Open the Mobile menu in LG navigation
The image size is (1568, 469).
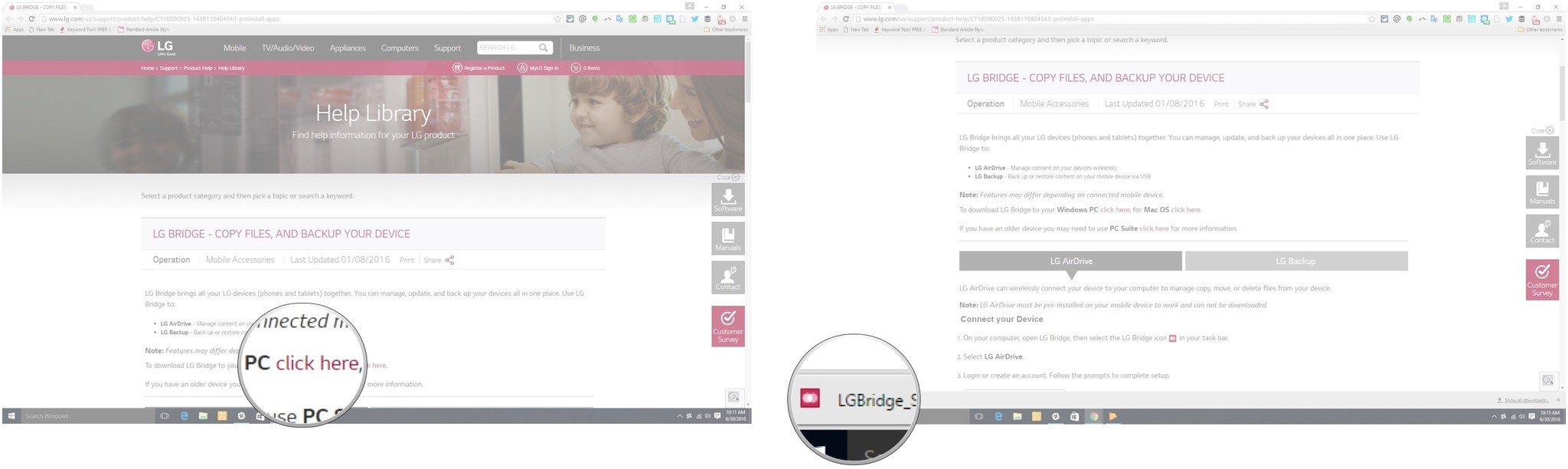point(235,48)
